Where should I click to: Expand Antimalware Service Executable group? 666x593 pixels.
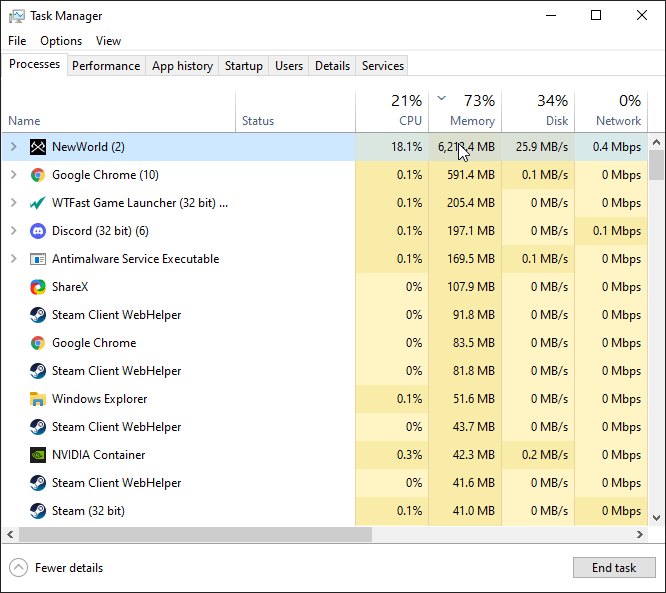14,259
